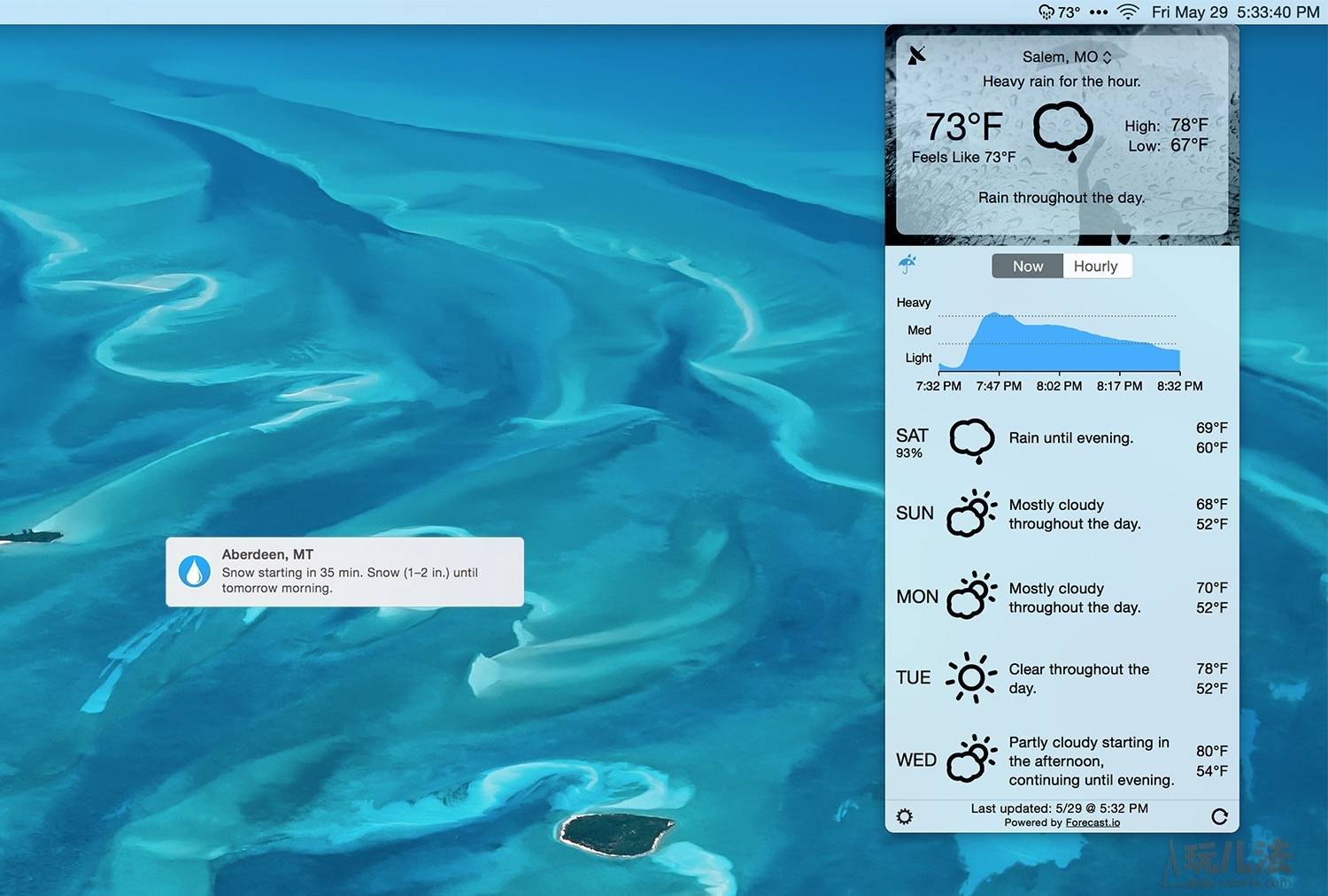Click the 8:02 PM graph time label

click(x=1060, y=386)
